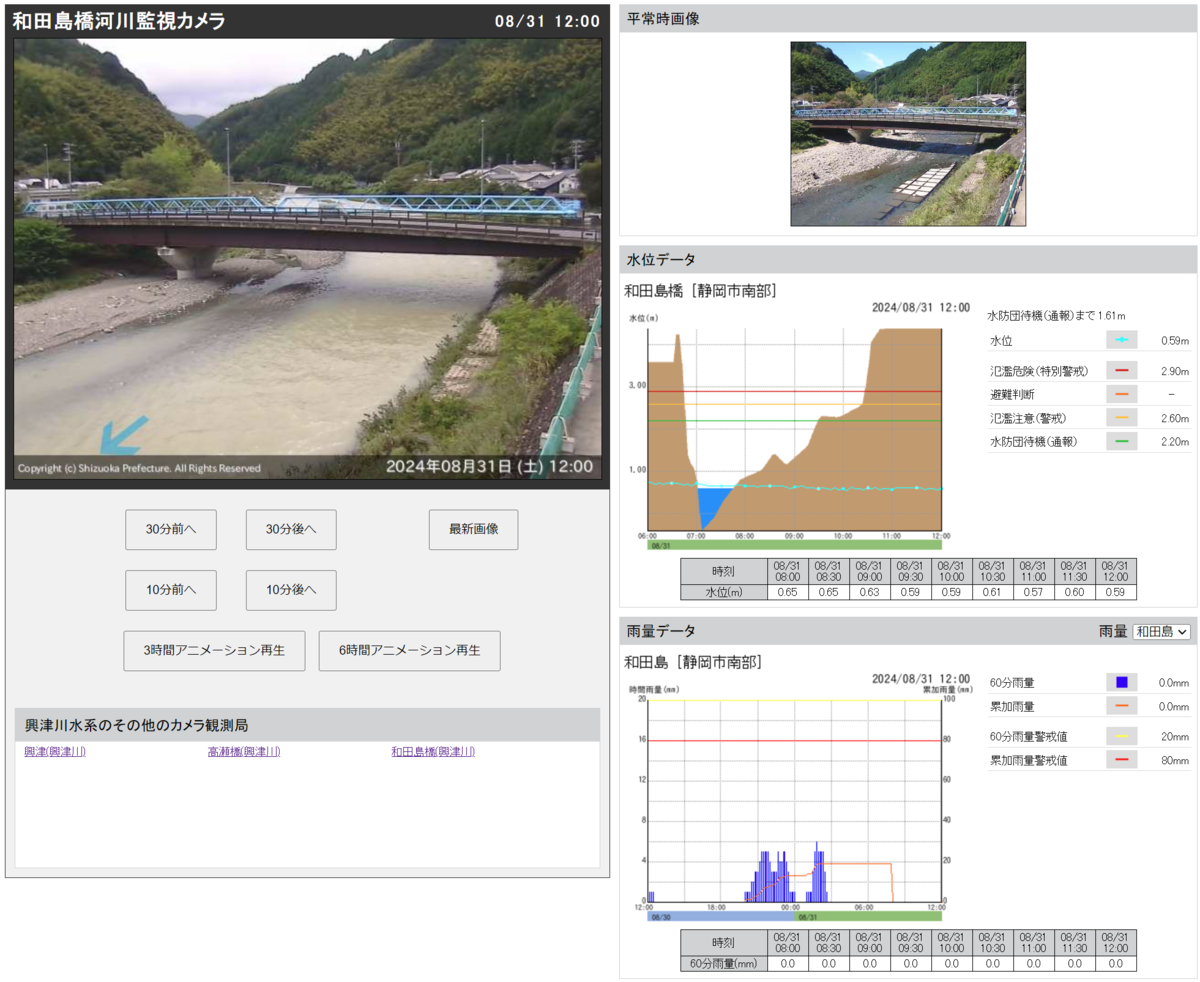
Task: Click the 水防団待機(通報)まで 1.61m notice
Action: click(x=1056, y=316)
